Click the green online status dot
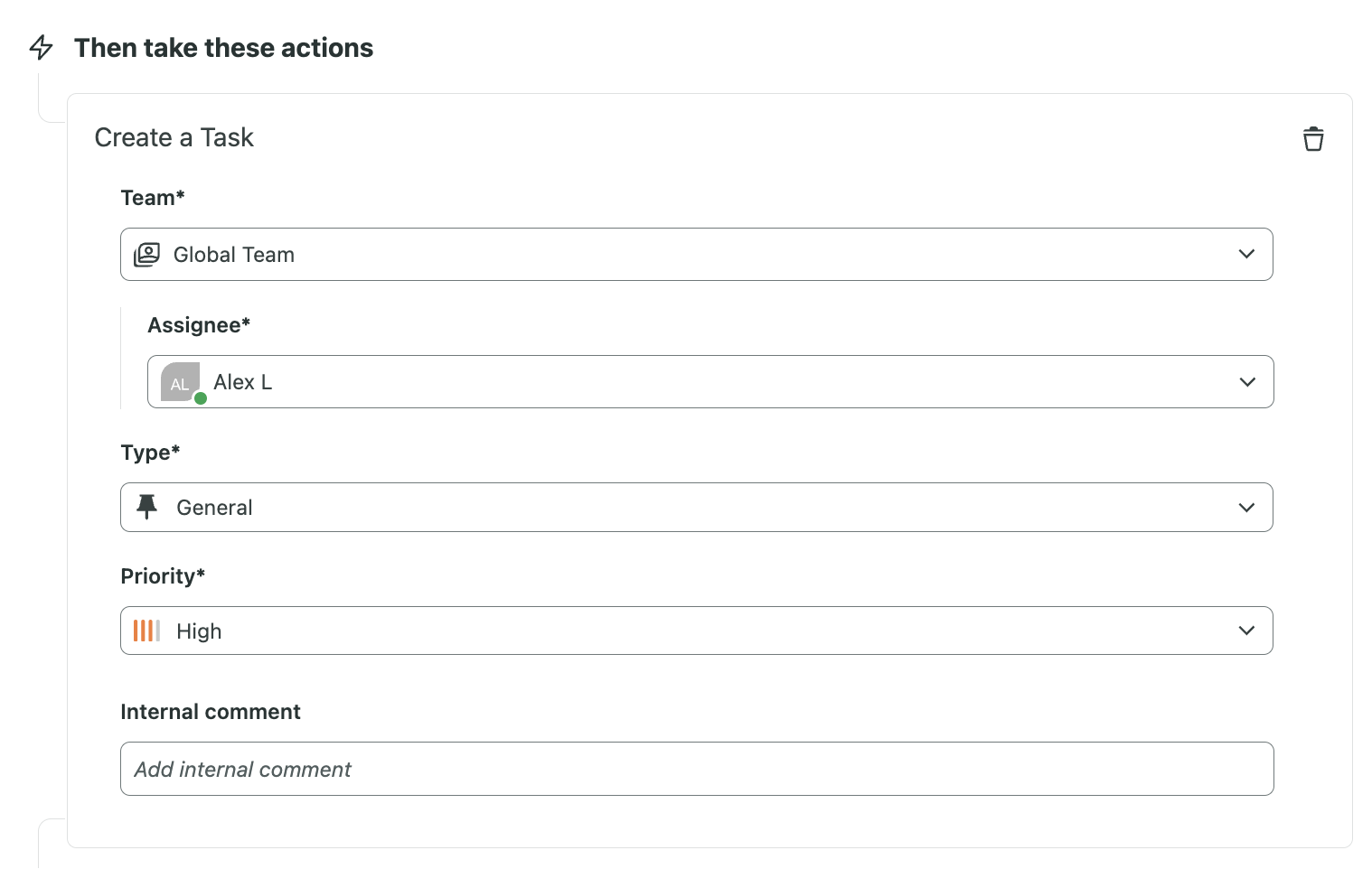Screen dimensions: 1372x869 coord(201,398)
